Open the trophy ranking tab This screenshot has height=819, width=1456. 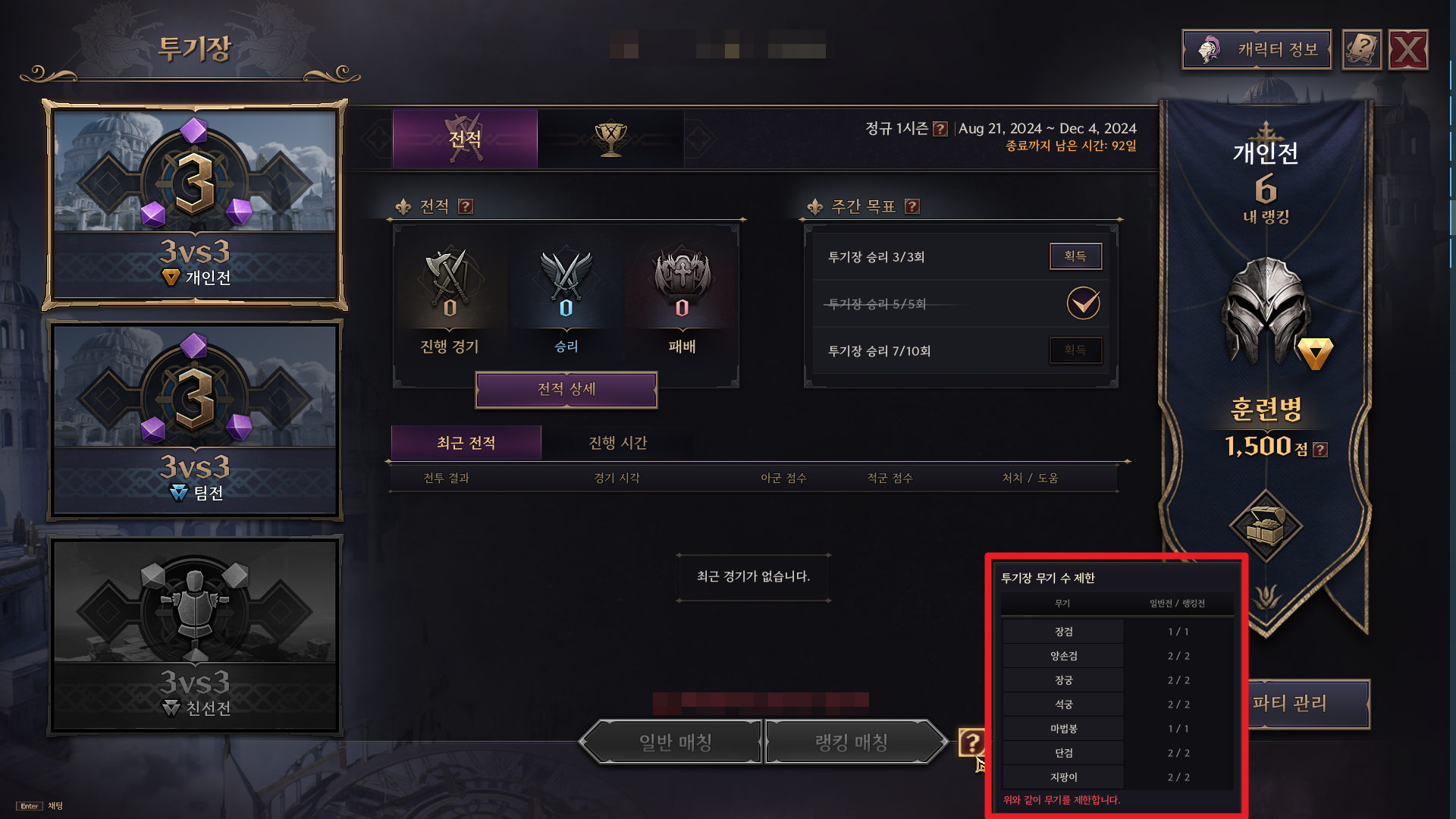point(610,139)
